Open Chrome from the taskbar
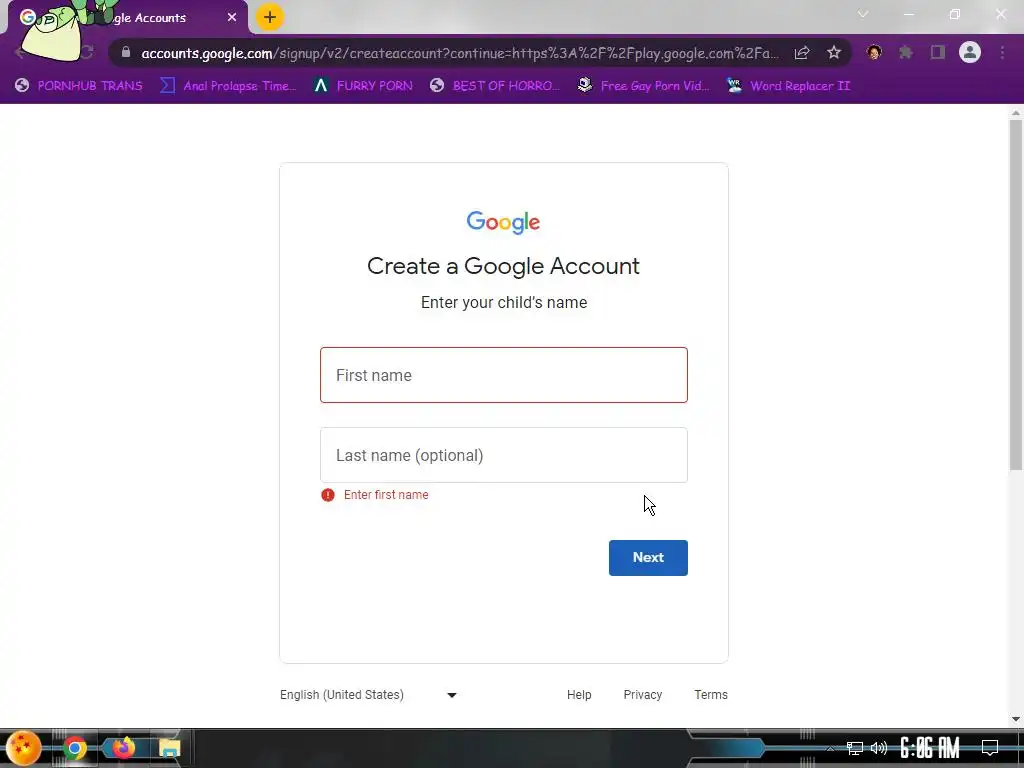 [x=75, y=748]
